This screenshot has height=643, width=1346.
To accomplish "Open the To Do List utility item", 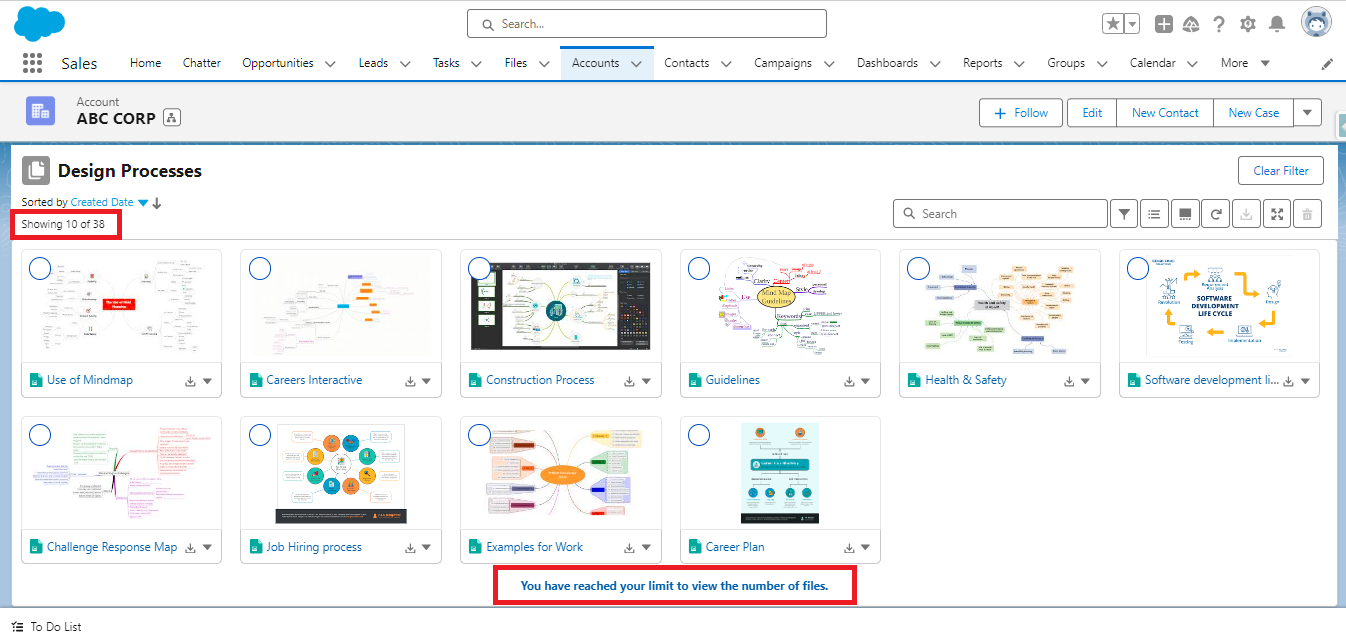I will tap(47, 627).
